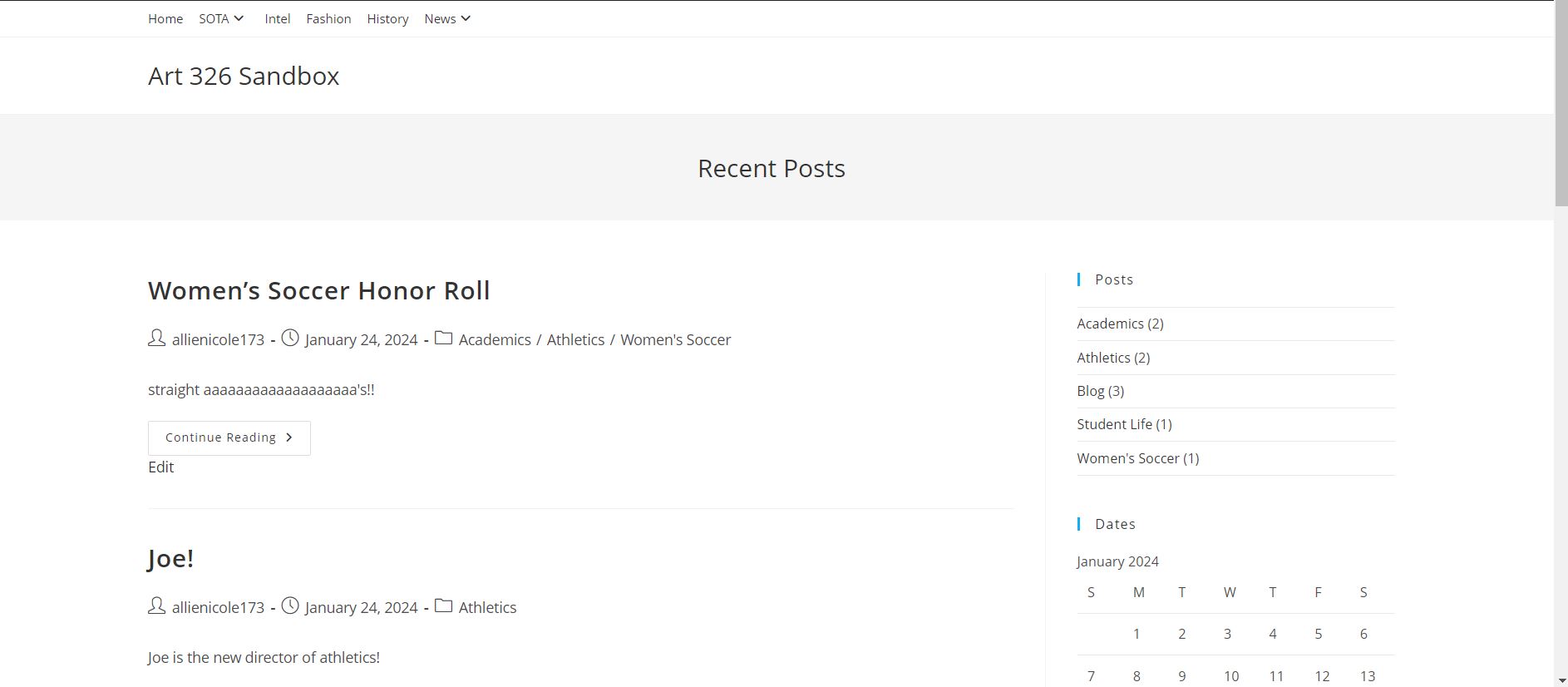The height and width of the screenshot is (687, 1568).
Task: Open the Intel navigation item
Action: pyautogui.click(x=277, y=18)
